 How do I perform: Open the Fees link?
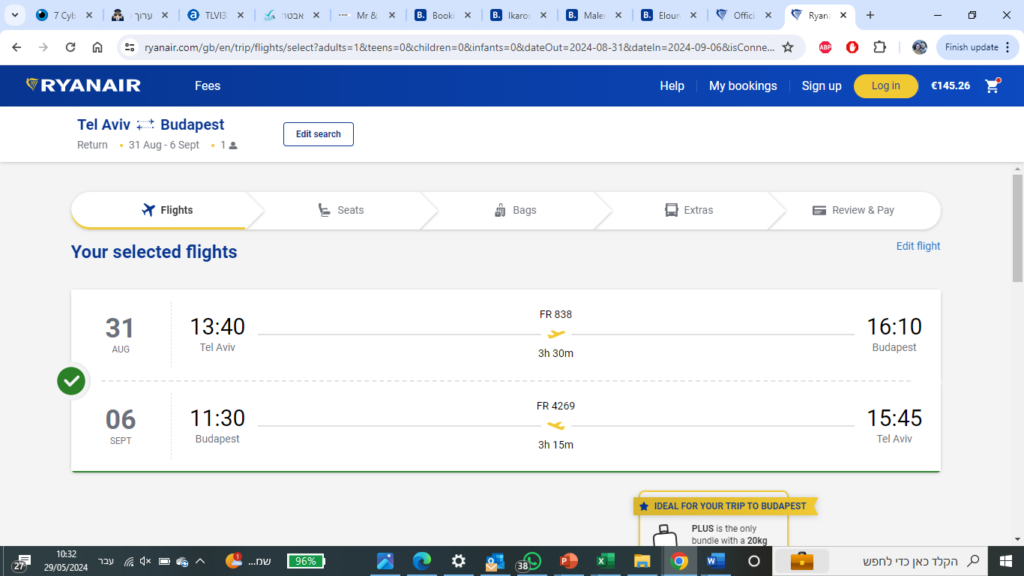tap(208, 86)
